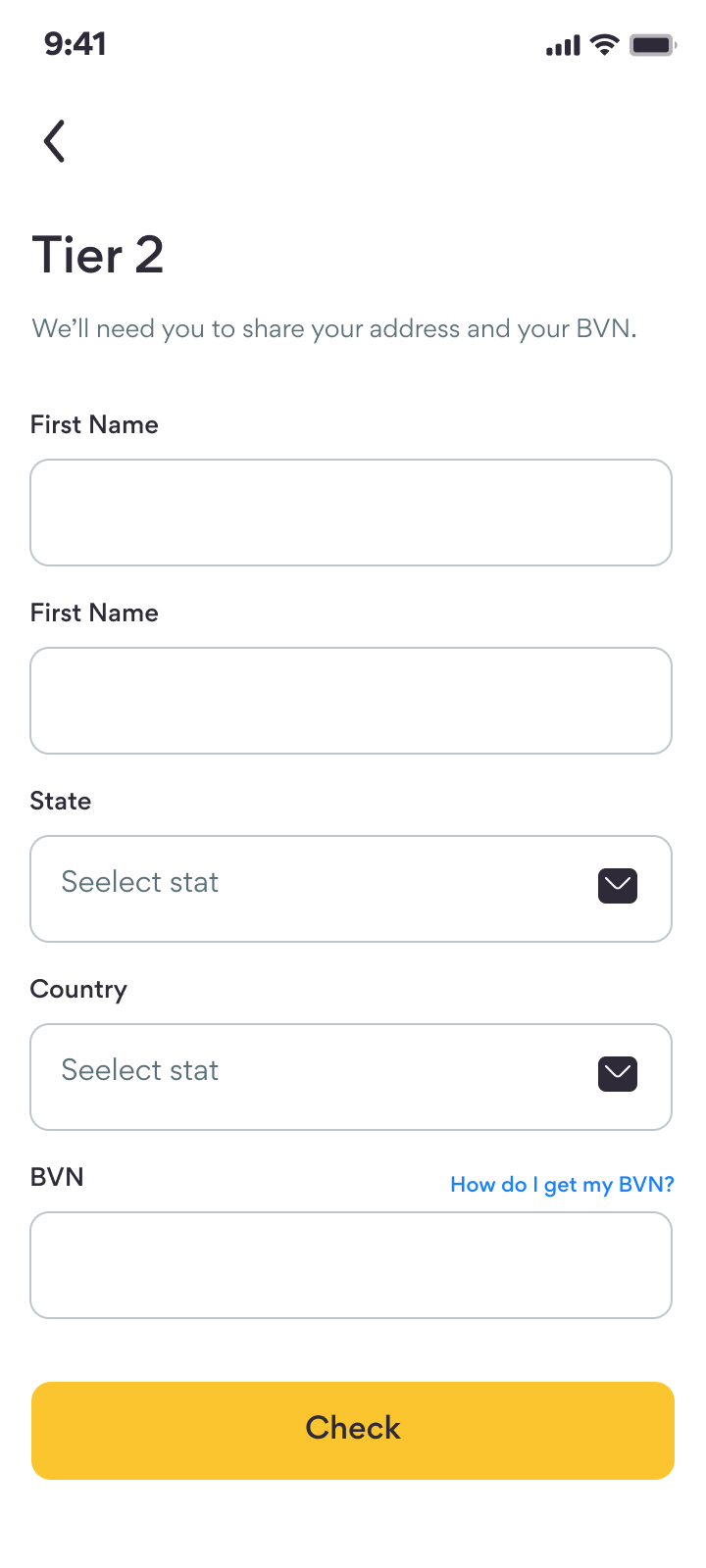Viewport: 706px width, 1568px height.
Task: Expand the Country dropdown arrow icon
Action: click(618, 1074)
